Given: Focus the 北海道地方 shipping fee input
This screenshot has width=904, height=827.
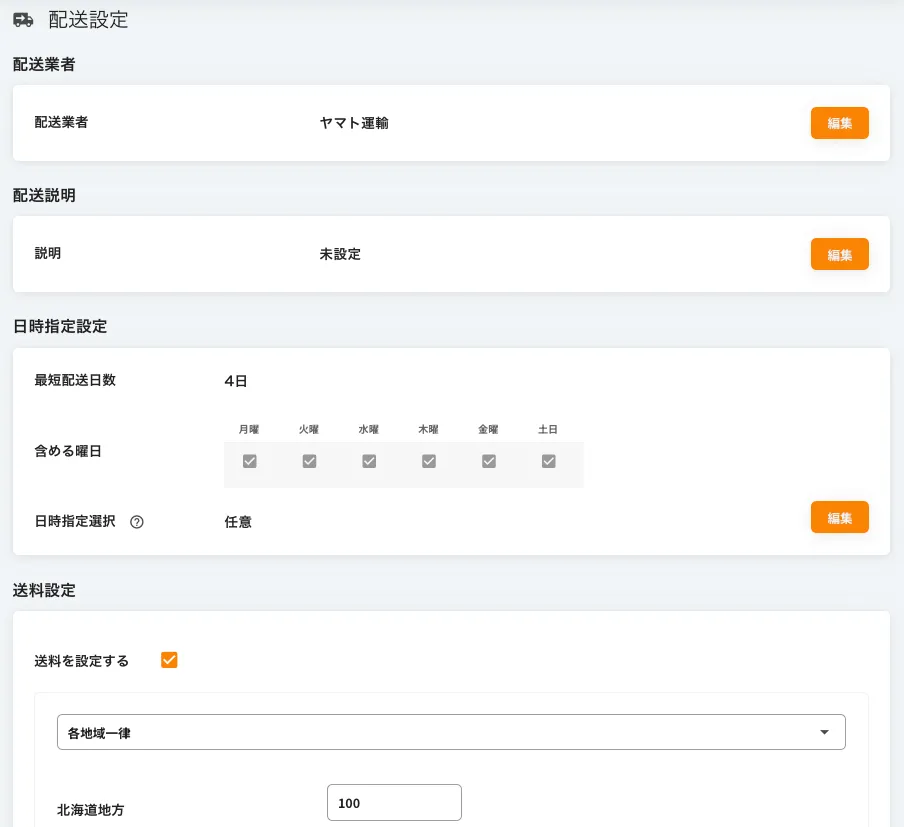Looking at the screenshot, I should point(394,803).
